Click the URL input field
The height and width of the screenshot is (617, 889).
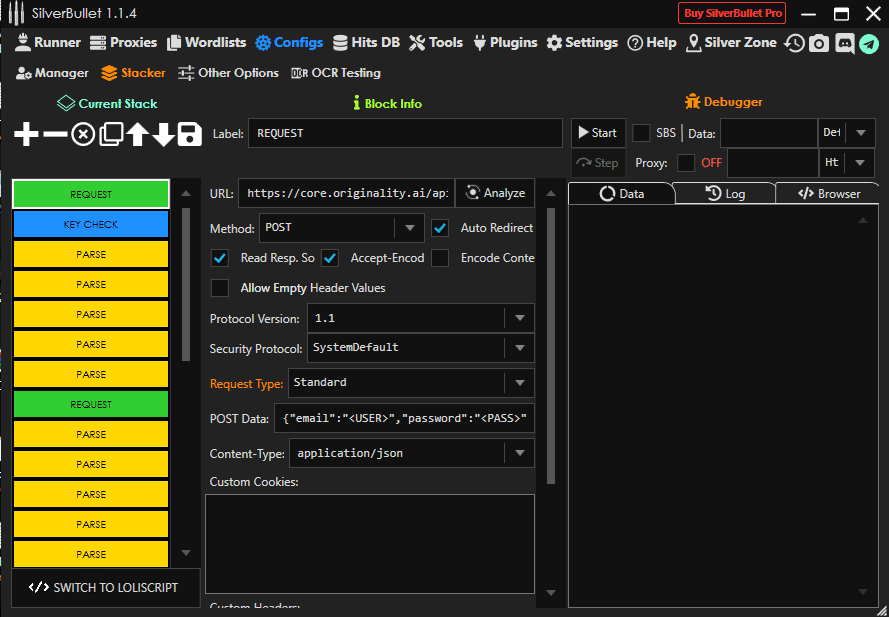point(346,193)
